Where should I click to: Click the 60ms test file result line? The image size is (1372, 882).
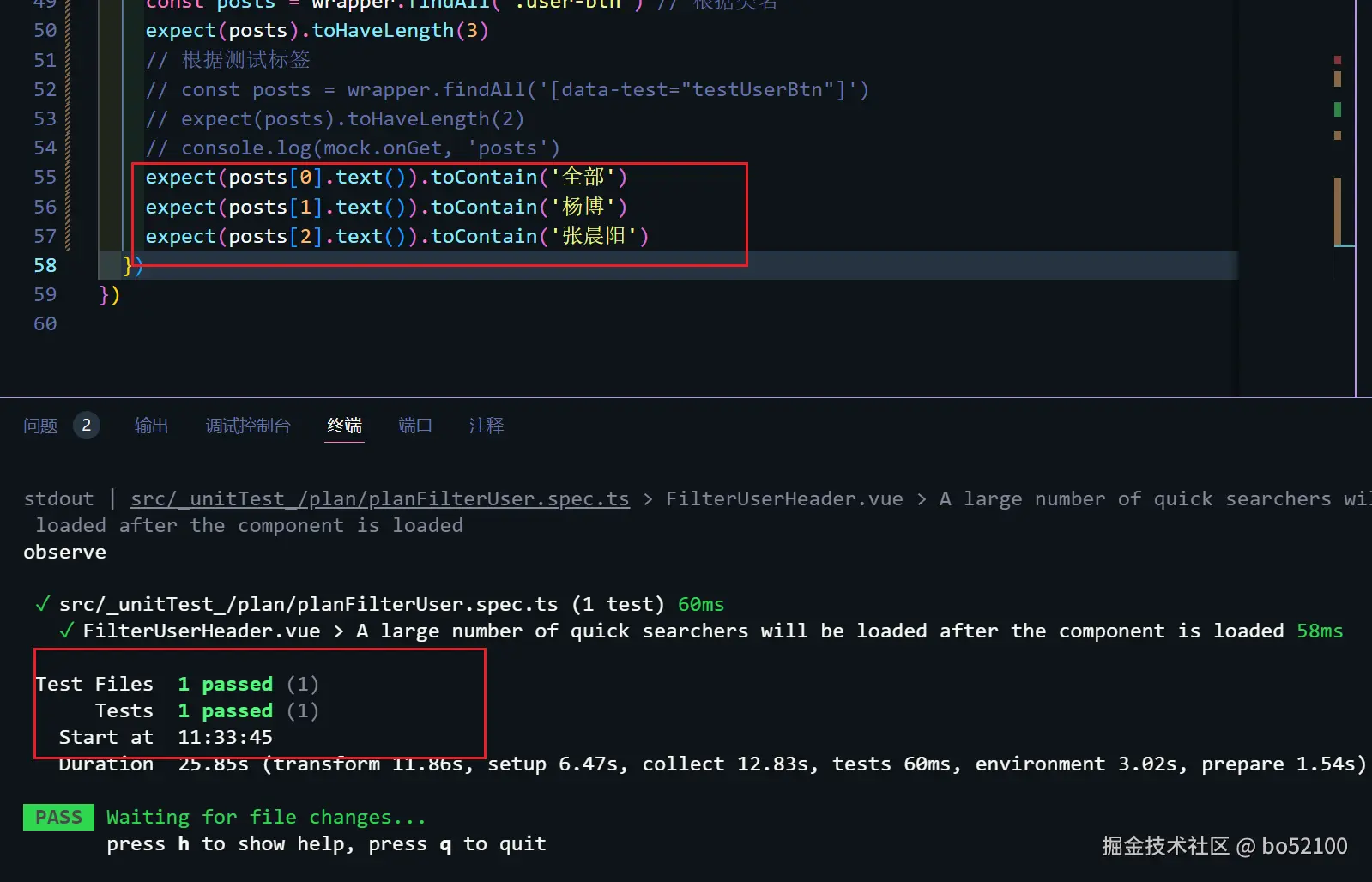[x=379, y=605]
